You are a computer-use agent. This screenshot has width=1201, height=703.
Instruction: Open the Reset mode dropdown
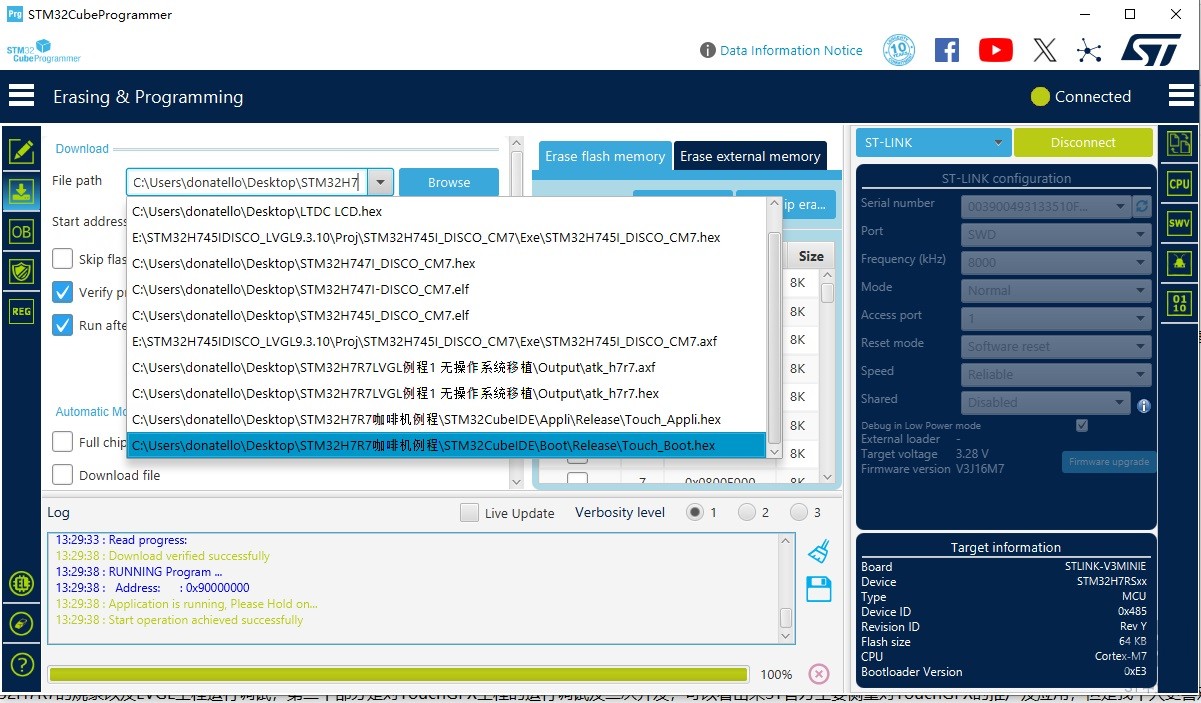pyautogui.click(x=1056, y=346)
